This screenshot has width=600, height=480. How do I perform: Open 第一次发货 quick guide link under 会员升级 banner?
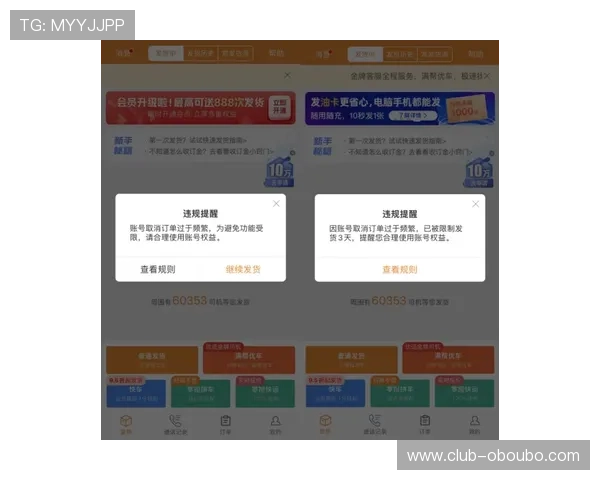(198, 140)
